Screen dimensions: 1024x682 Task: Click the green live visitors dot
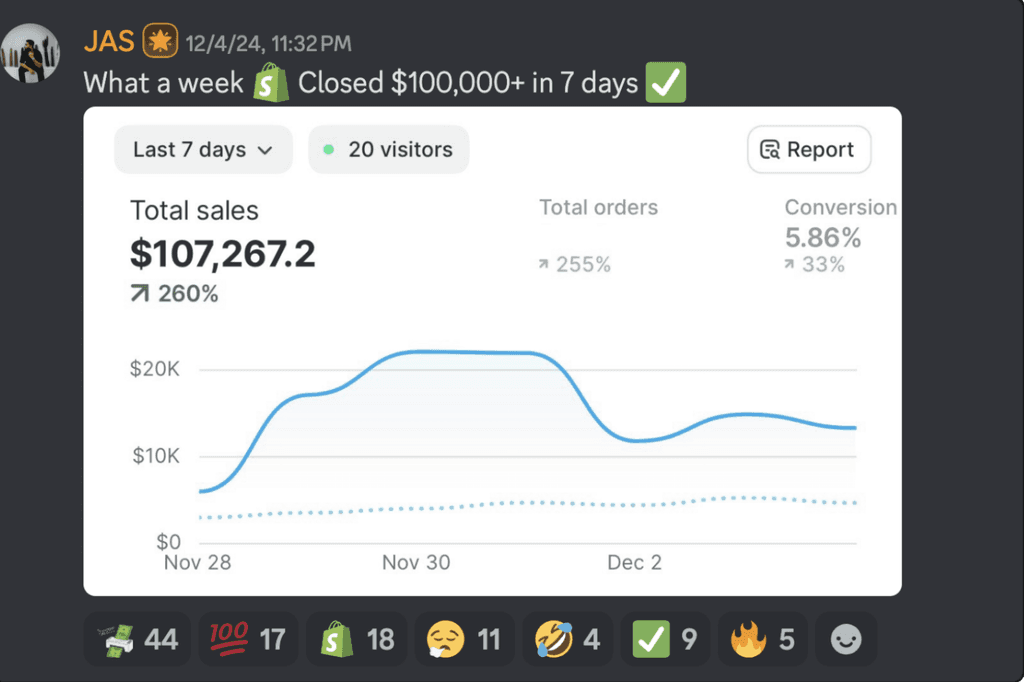click(x=329, y=150)
